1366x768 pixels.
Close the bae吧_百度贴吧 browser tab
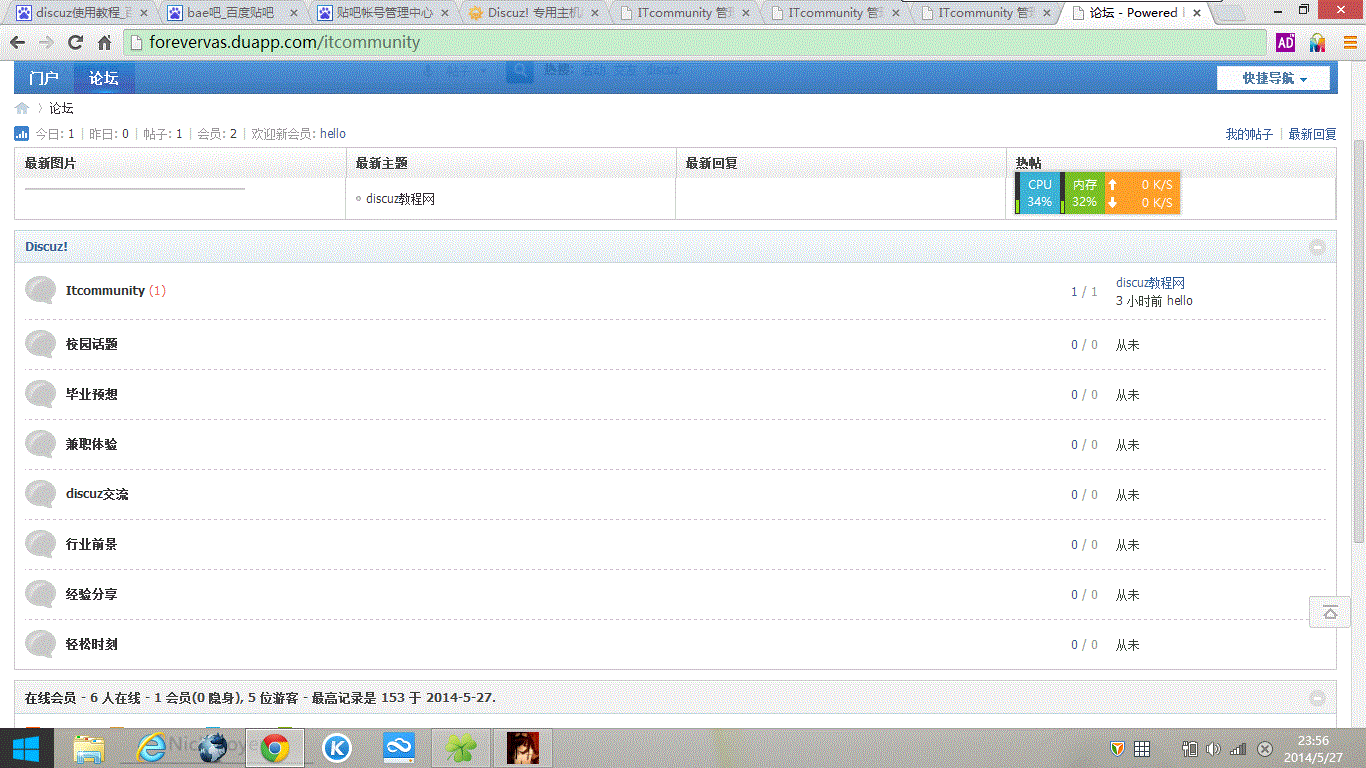point(294,13)
